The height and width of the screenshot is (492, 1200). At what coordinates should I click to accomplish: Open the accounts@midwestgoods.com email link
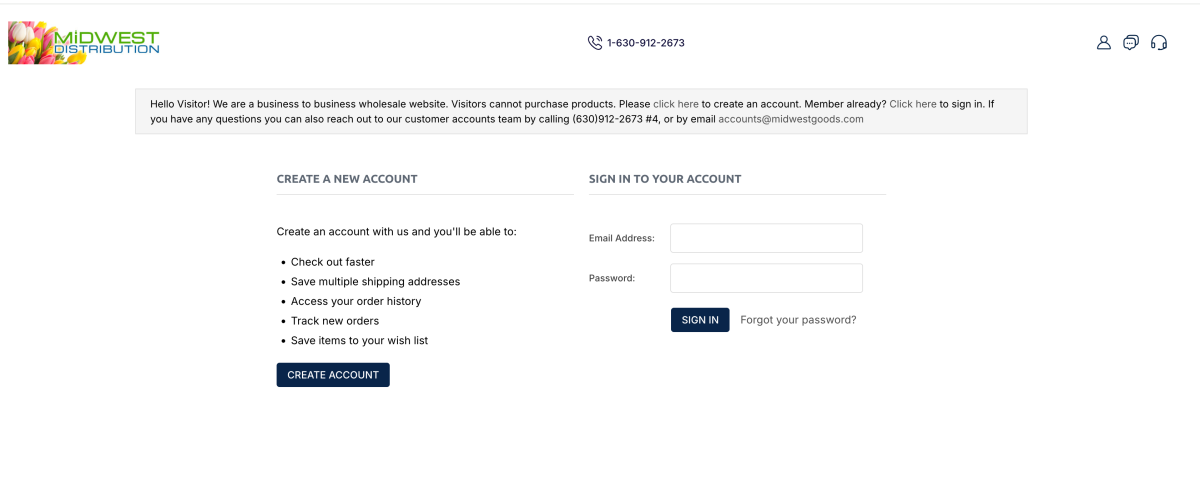pyautogui.click(x=790, y=119)
